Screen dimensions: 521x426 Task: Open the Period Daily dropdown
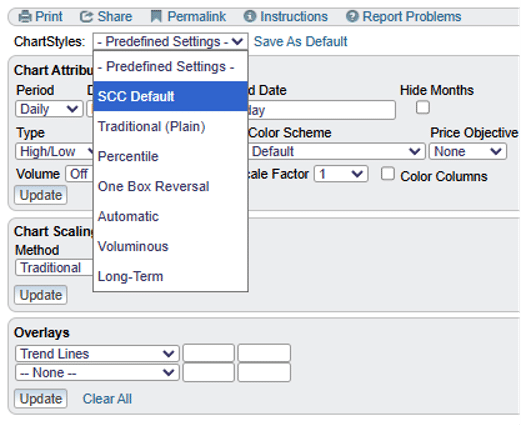coord(49,109)
